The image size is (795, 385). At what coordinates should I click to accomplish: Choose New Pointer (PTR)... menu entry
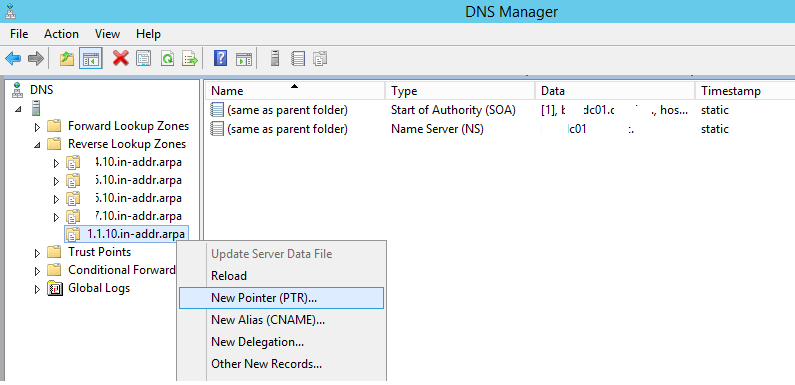(281, 298)
